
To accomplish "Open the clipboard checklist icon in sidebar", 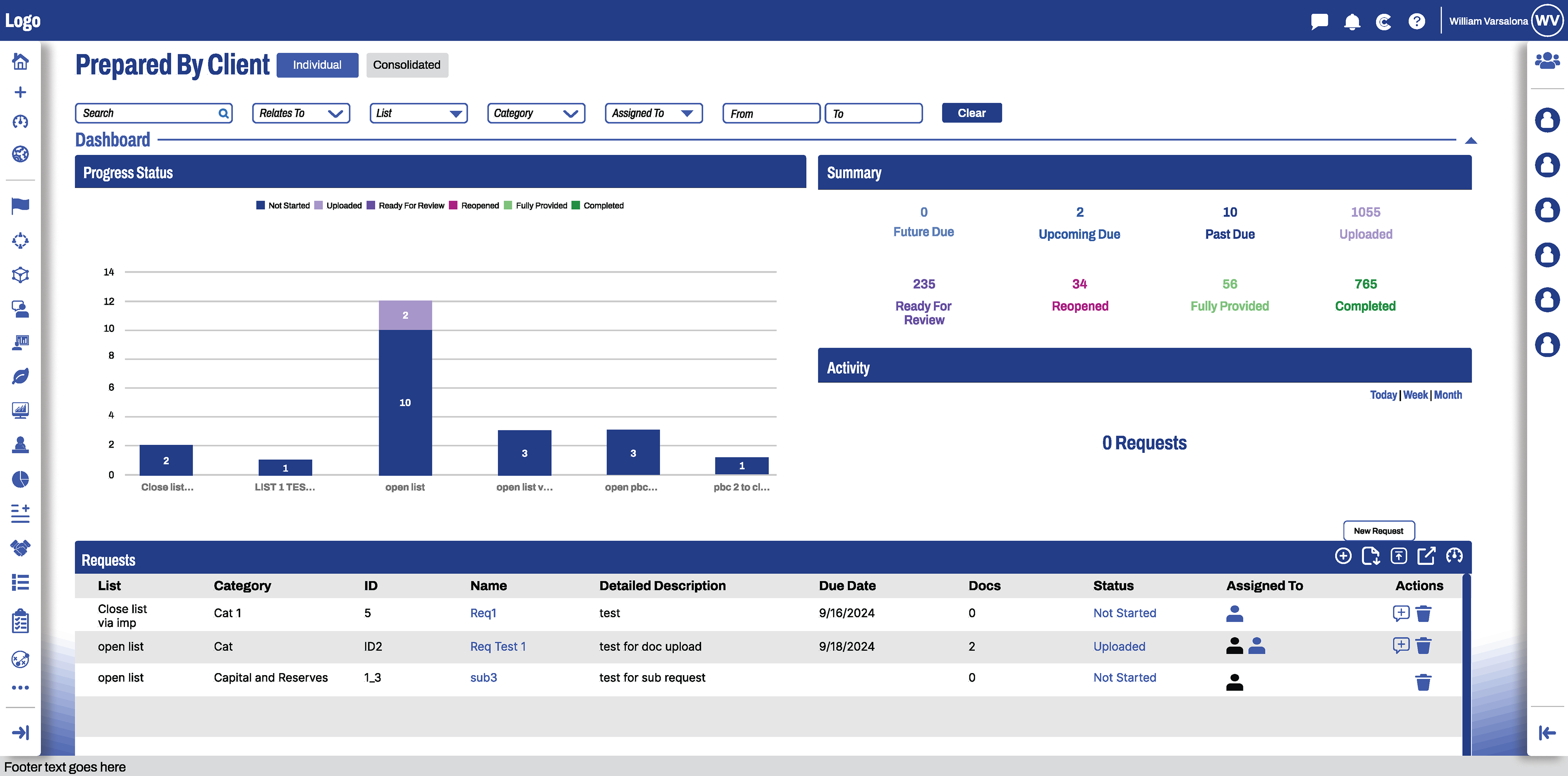I will [x=20, y=621].
